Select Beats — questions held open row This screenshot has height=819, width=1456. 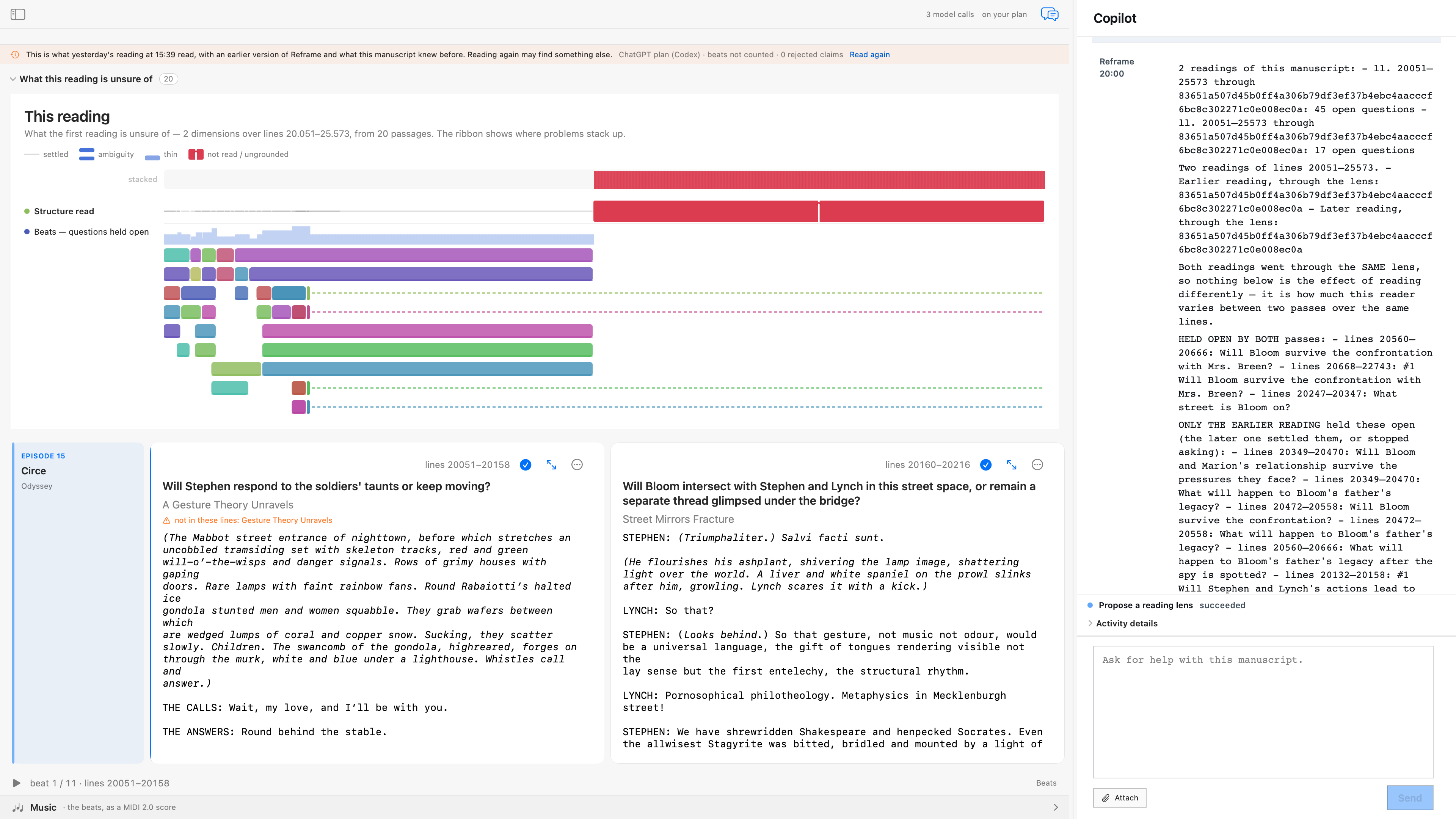point(86,232)
